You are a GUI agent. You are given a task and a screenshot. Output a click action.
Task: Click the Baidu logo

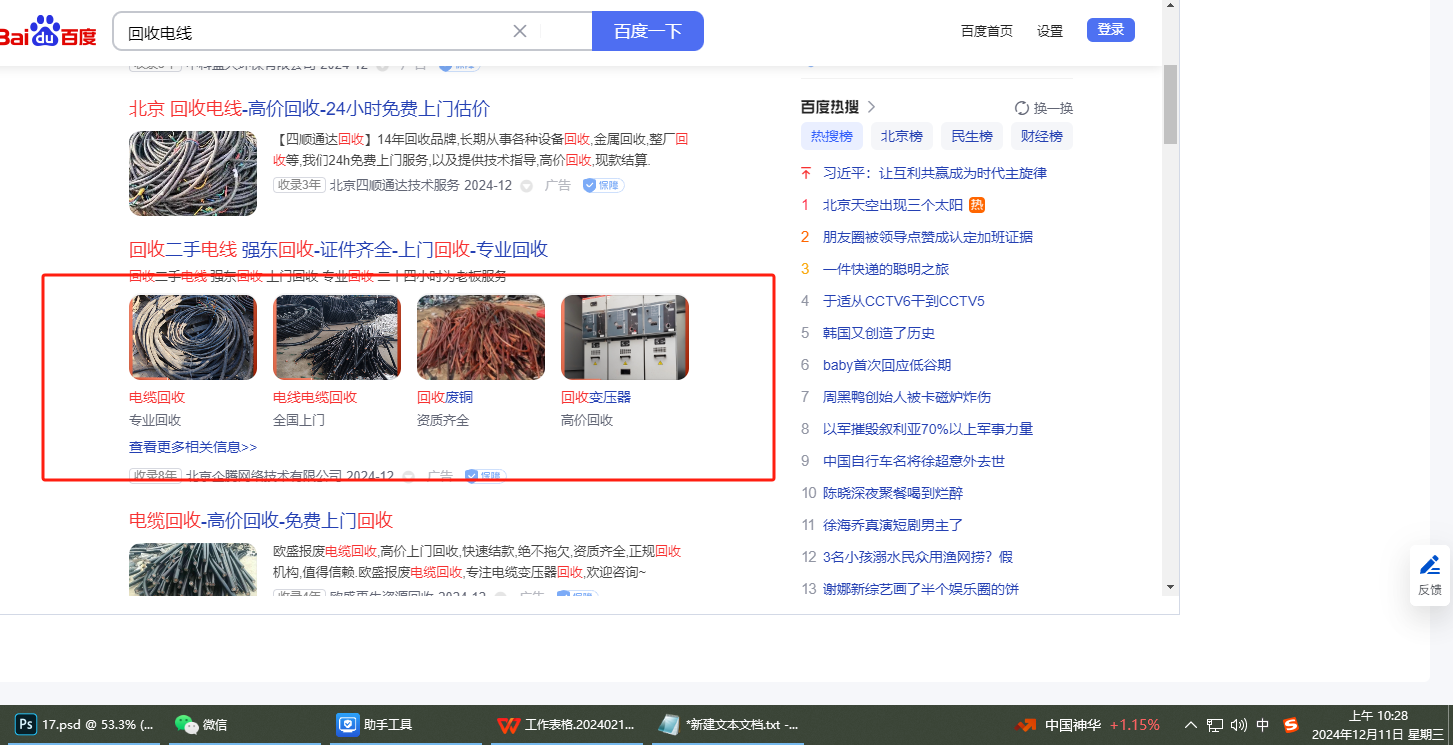[x=48, y=32]
